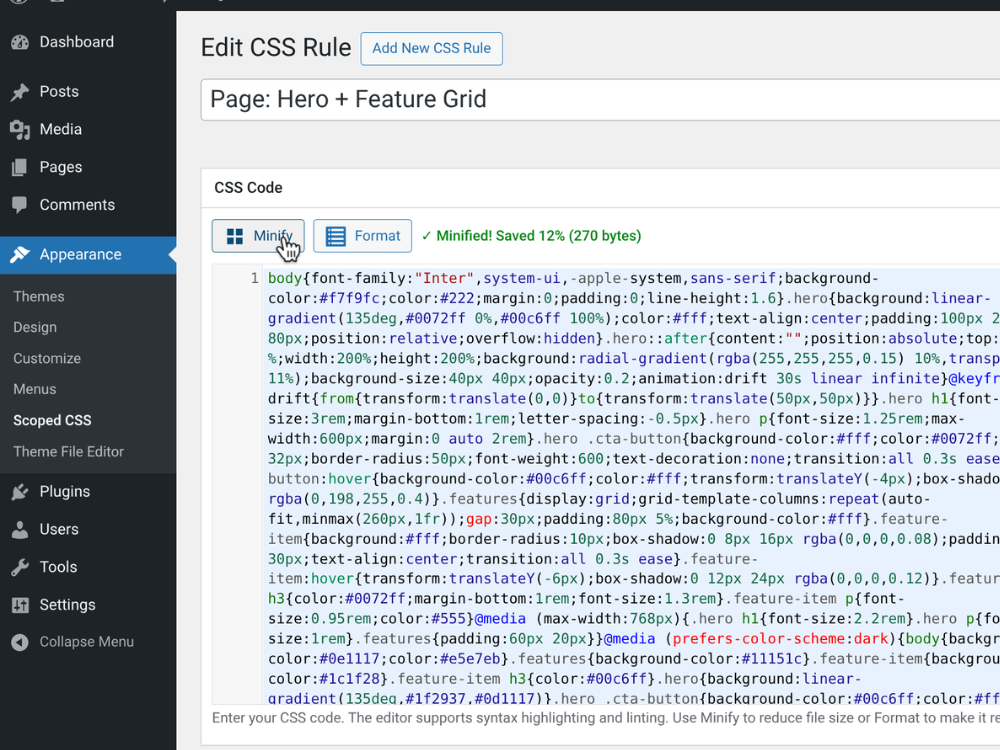Image resolution: width=1000 pixels, height=750 pixels.
Task: Open the Tools menu label
Action: pyautogui.click(x=58, y=567)
